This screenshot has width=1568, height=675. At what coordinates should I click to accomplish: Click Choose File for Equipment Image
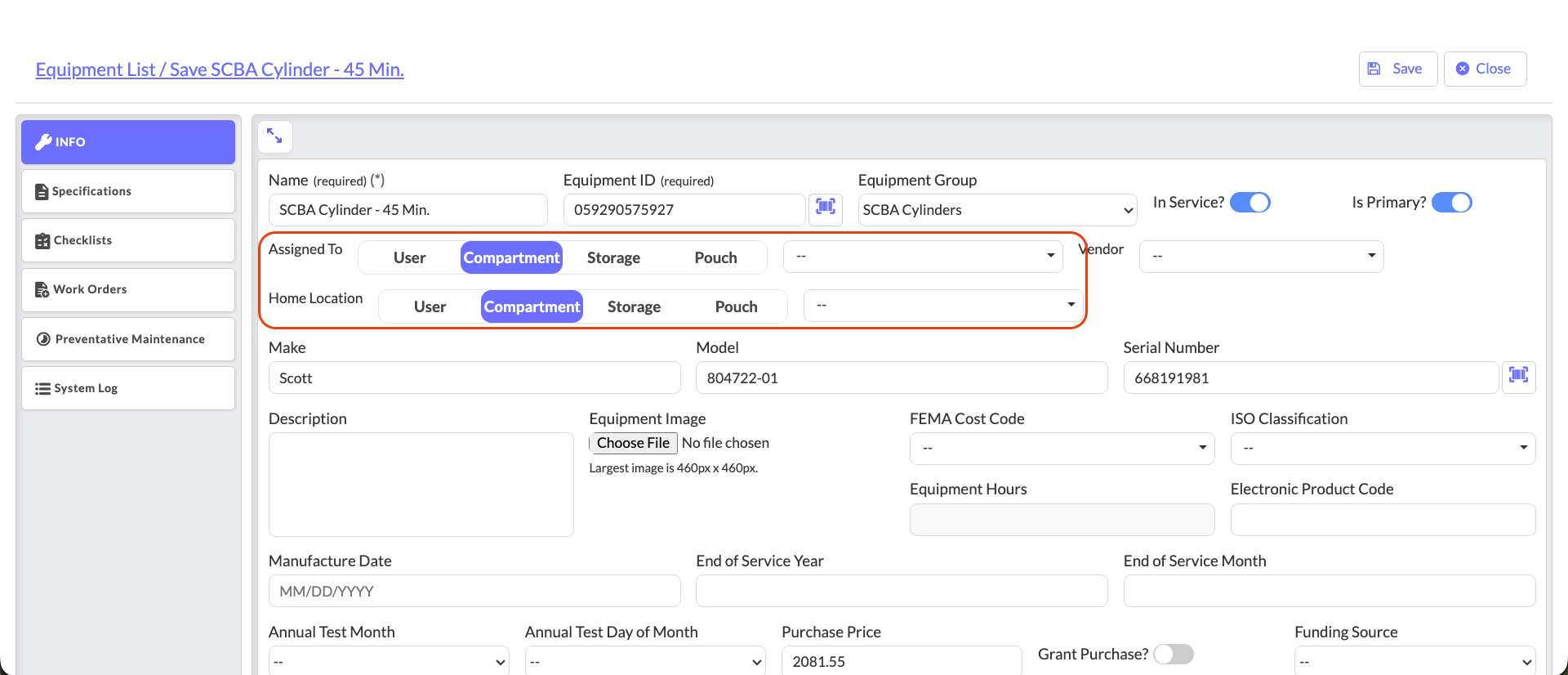point(633,443)
